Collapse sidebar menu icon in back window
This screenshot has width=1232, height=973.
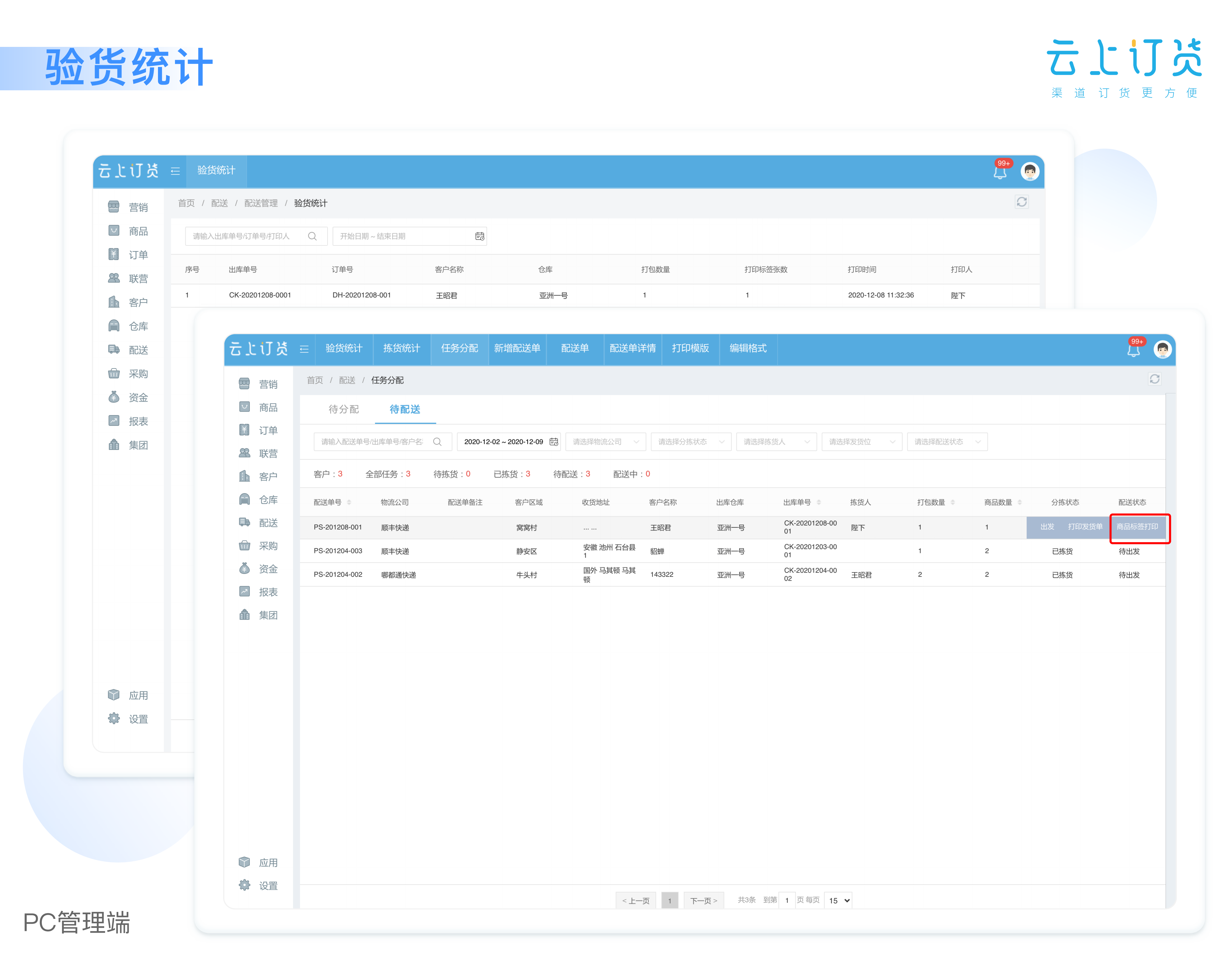coord(175,171)
